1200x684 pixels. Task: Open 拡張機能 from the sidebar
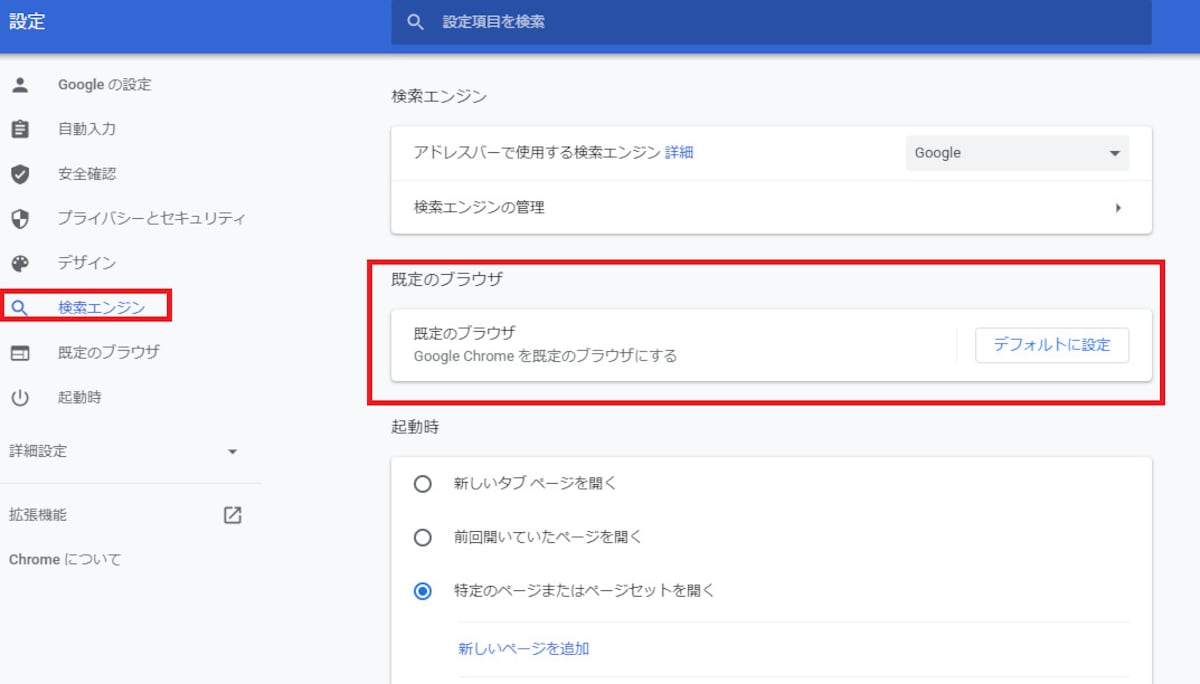point(38,515)
